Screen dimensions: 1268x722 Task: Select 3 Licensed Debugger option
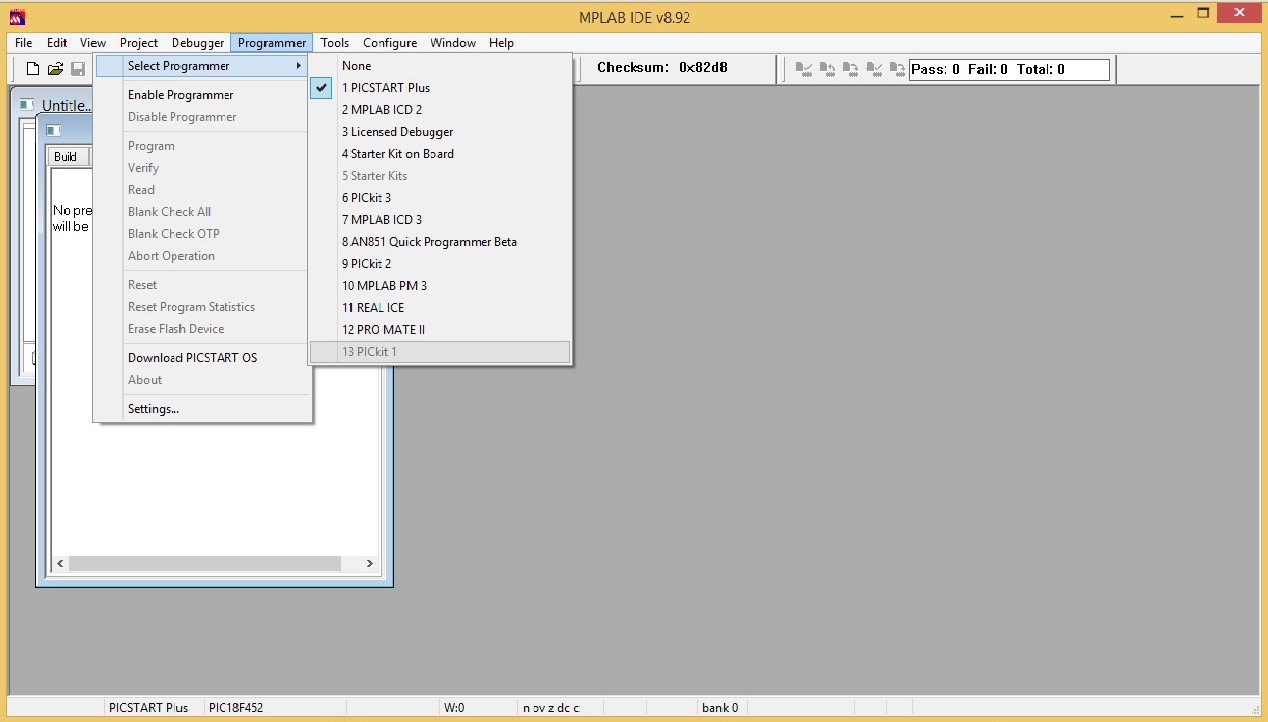[x=440, y=132]
